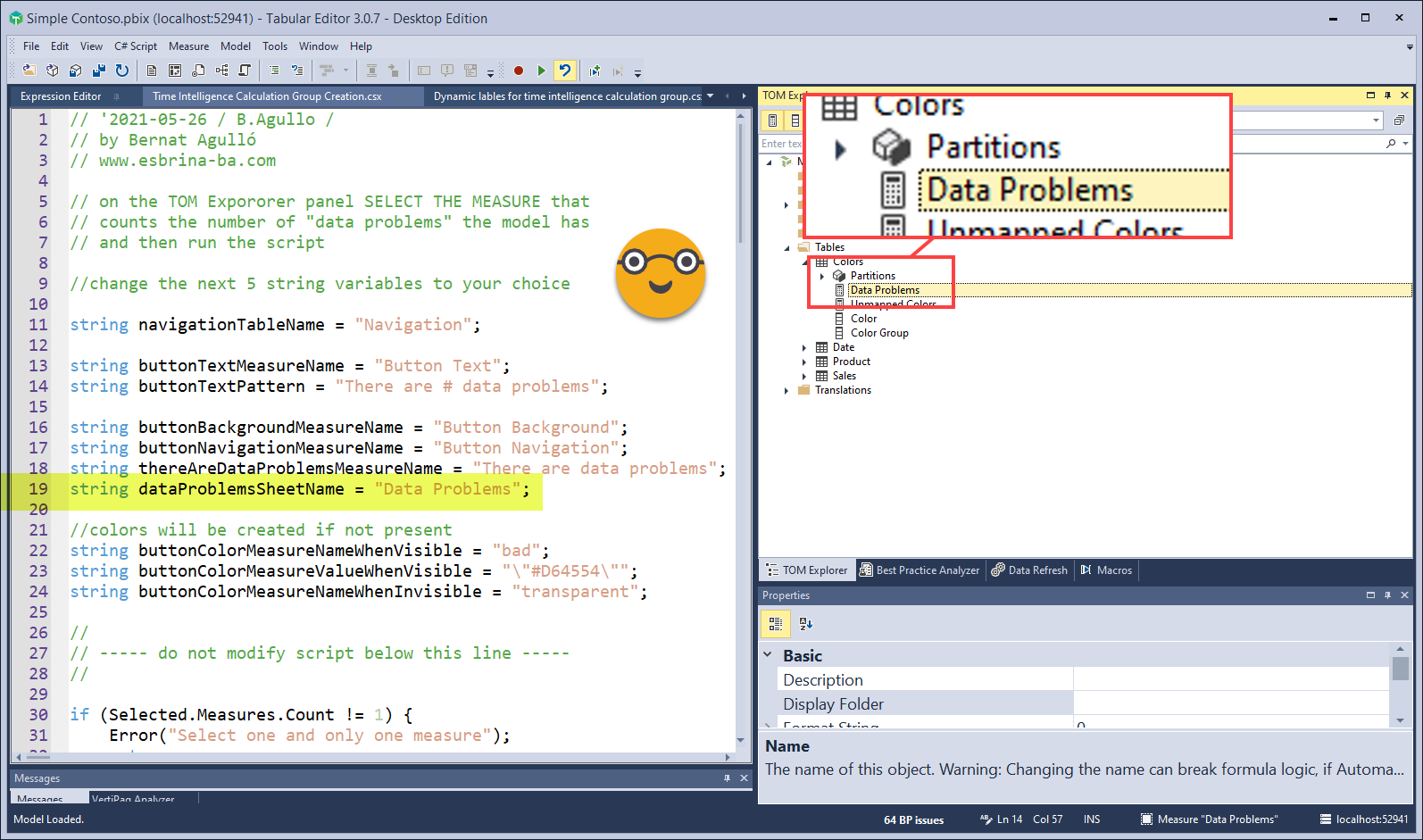1423x840 pixels.
Task: Collapse the Basic properties section
Action: click(768, 655)
